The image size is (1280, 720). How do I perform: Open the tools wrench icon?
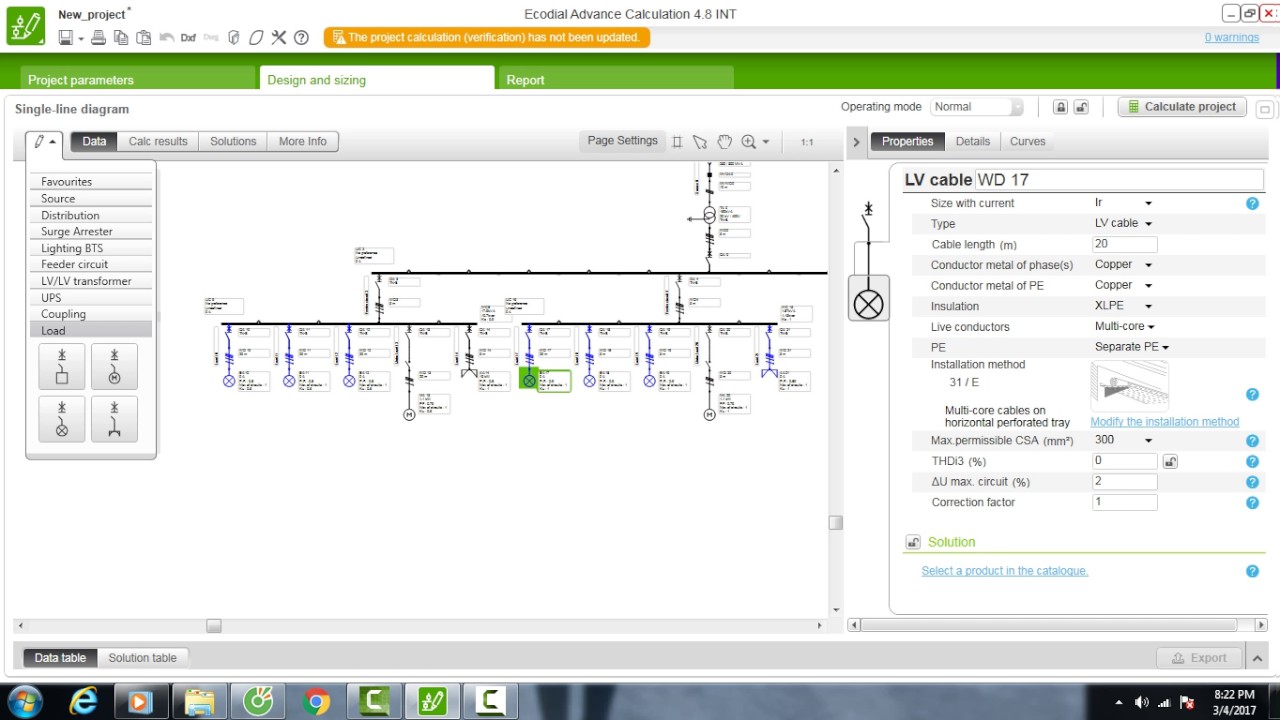pos(279,38)
